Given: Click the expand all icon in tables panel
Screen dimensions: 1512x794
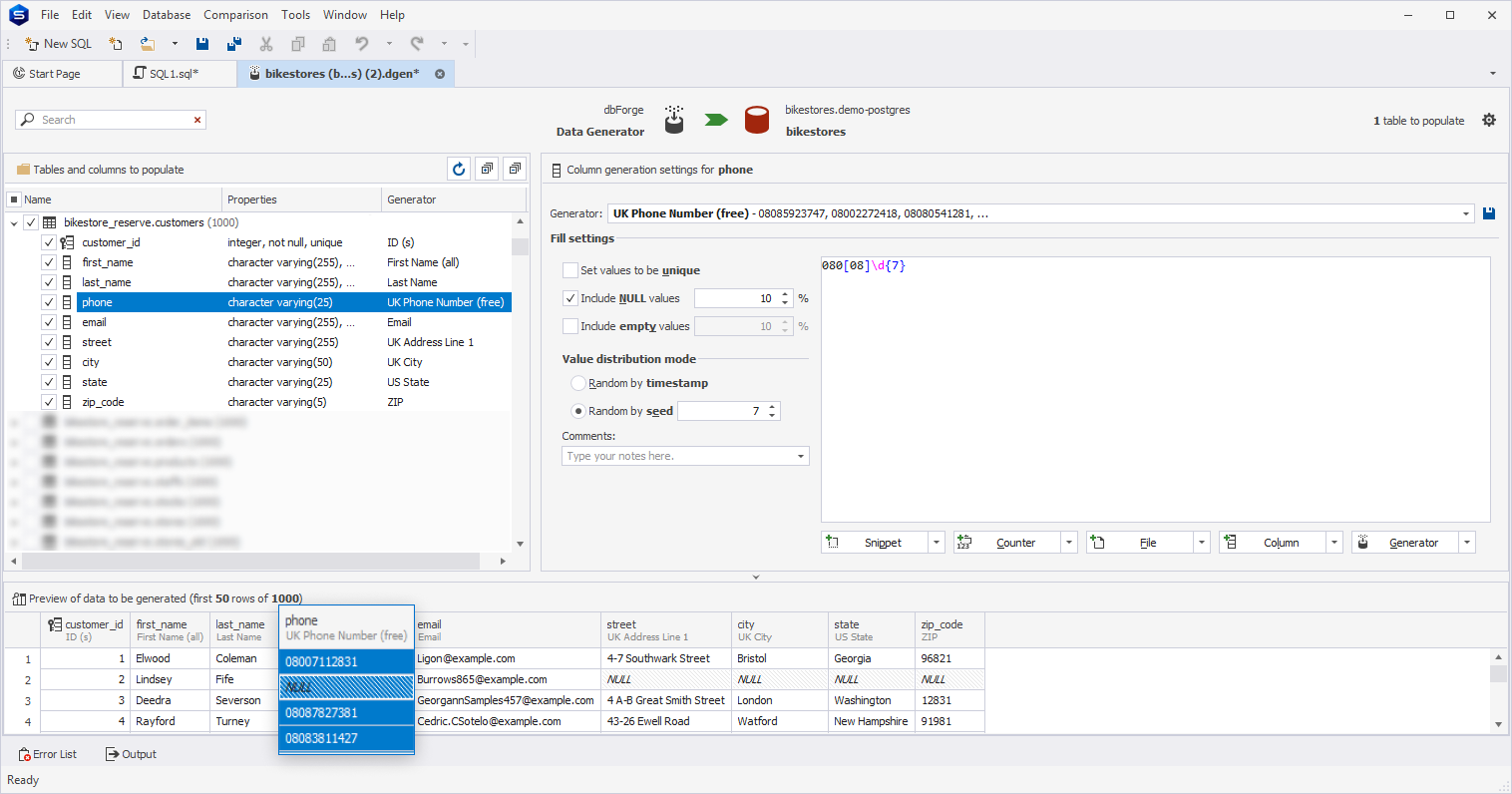Looking at the screenshot, I should coord(487,169).
